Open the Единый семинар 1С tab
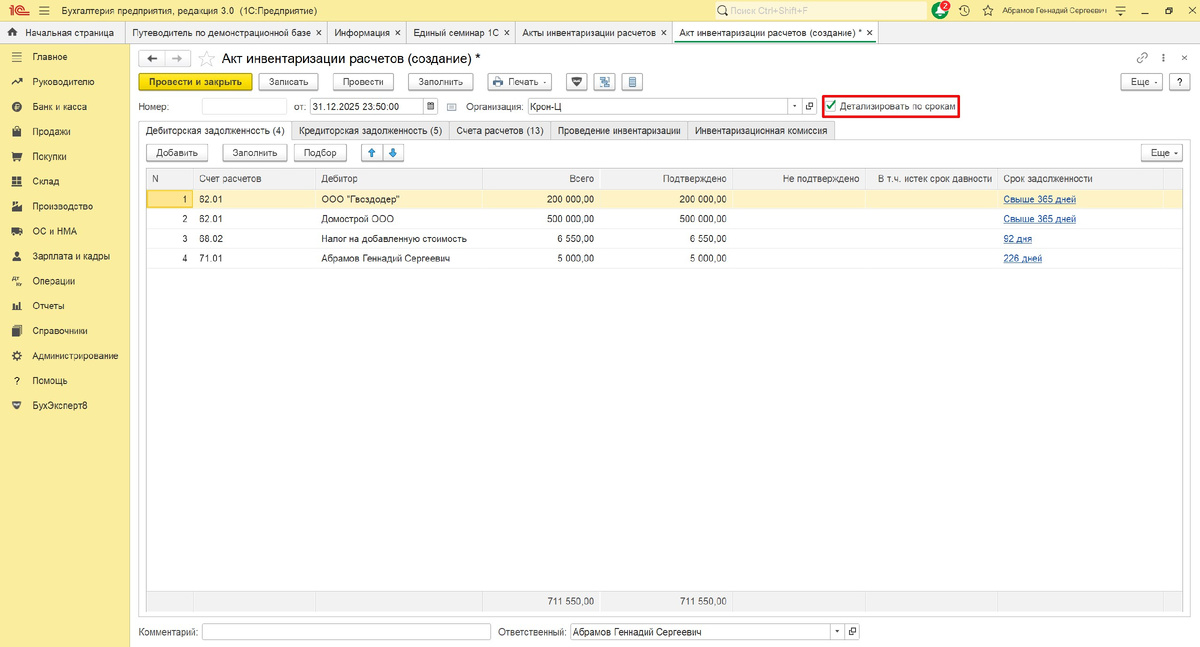1200x647 pixels. coord(456,32)
